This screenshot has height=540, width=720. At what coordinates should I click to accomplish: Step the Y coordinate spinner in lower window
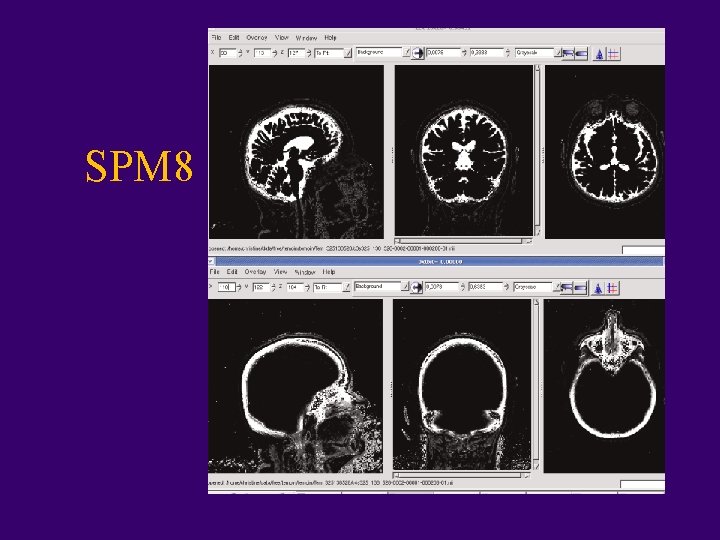(x=273, y=287)
